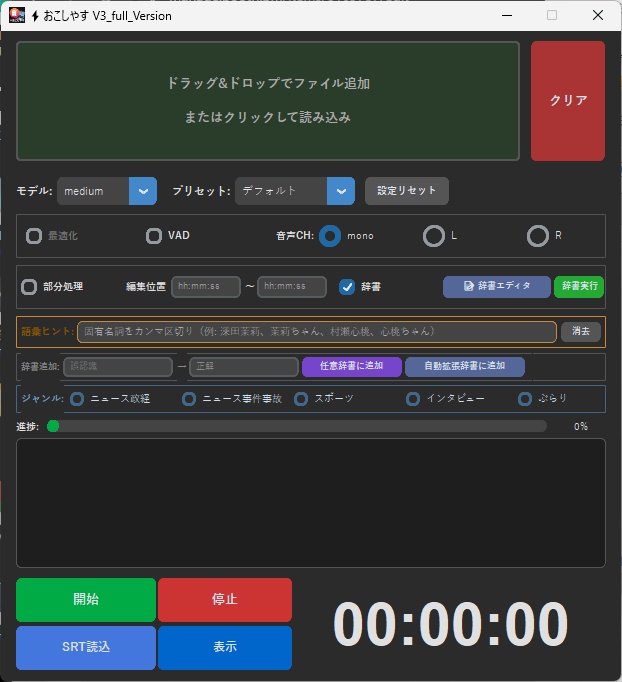Screen dimensions: 622x682
Task: Select the mono audio channel radio
Action: 330,236
